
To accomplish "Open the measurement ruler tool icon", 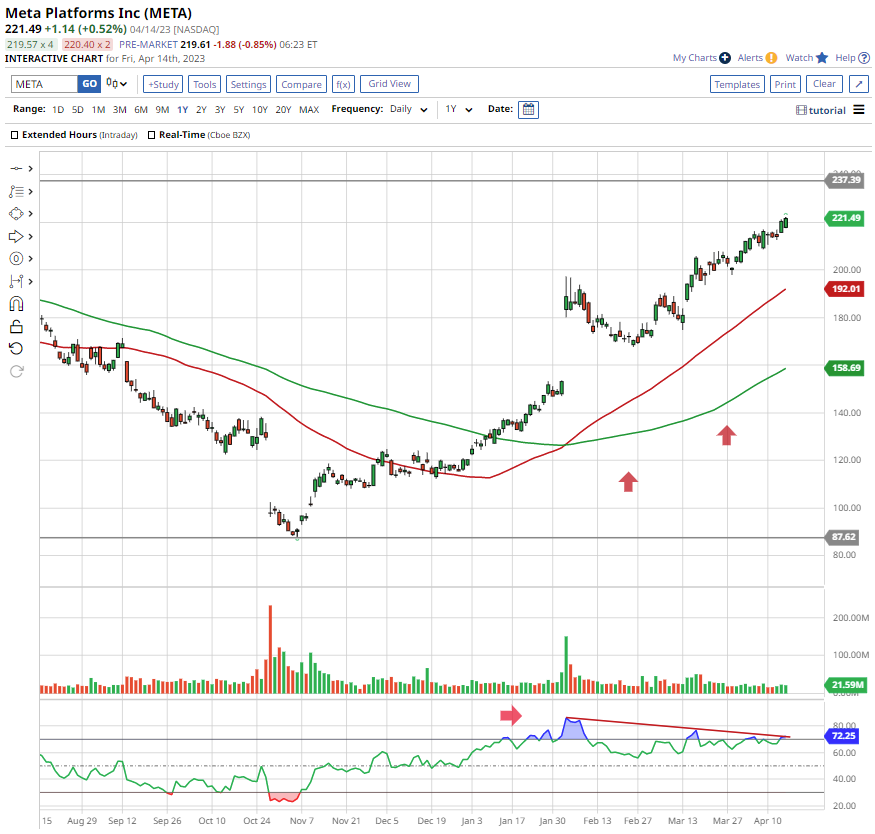I will 16,281.
